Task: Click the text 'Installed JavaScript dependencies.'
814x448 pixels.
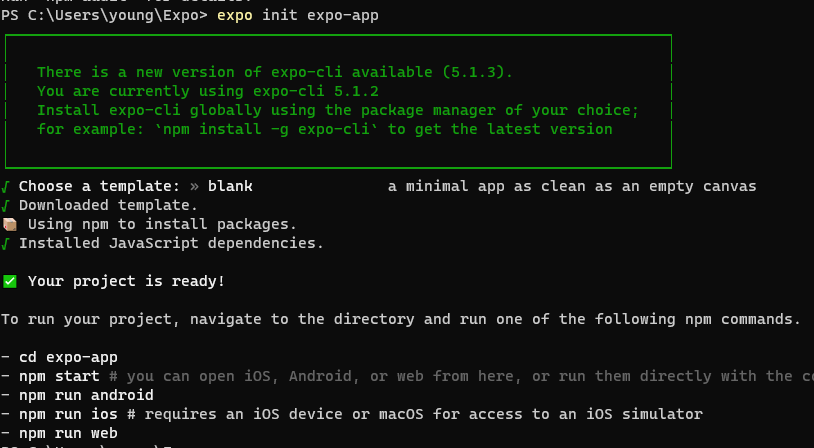Action: (x=171, y=243)
